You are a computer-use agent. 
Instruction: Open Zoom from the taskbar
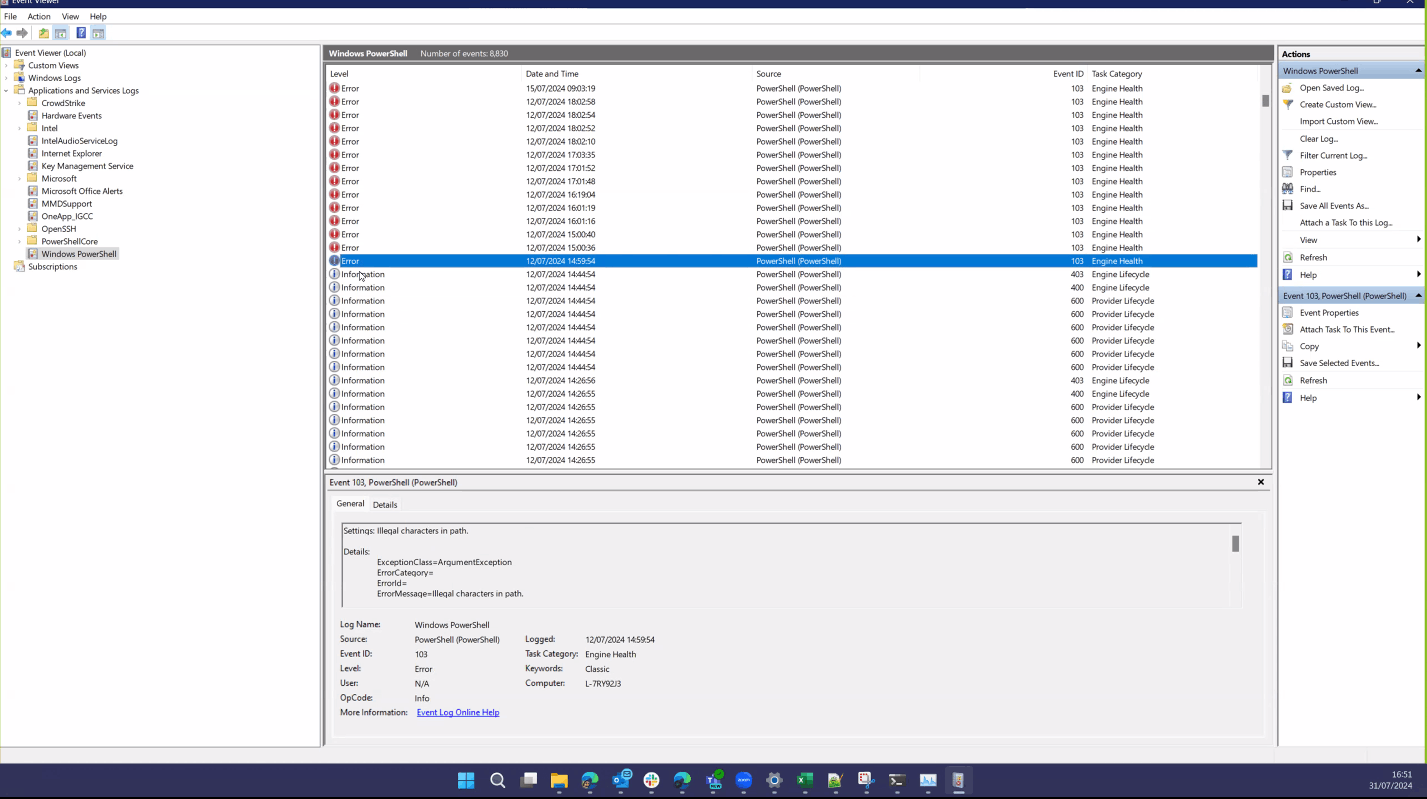(744, 780)
